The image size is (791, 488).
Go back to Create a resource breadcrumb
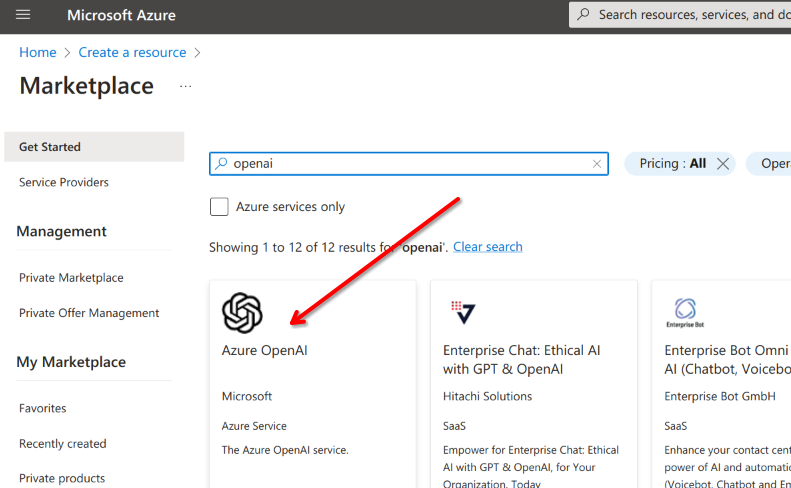(x=132, y=52)
